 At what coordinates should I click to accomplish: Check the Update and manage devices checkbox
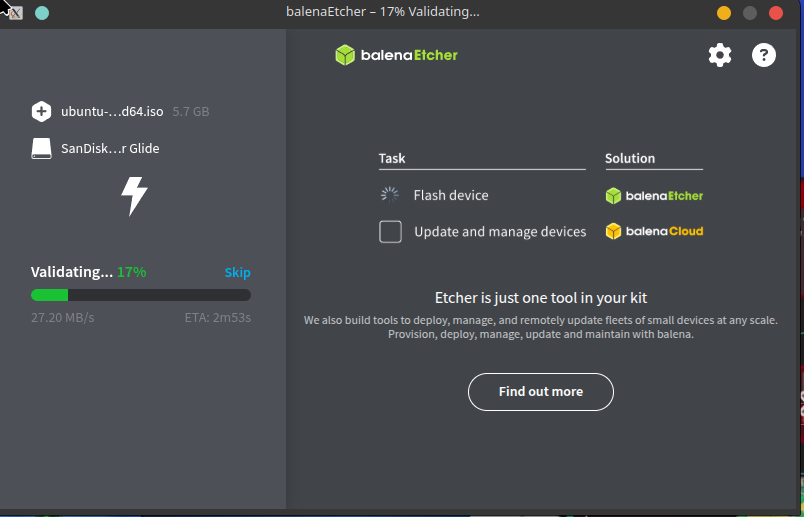[x=390, y=232]
